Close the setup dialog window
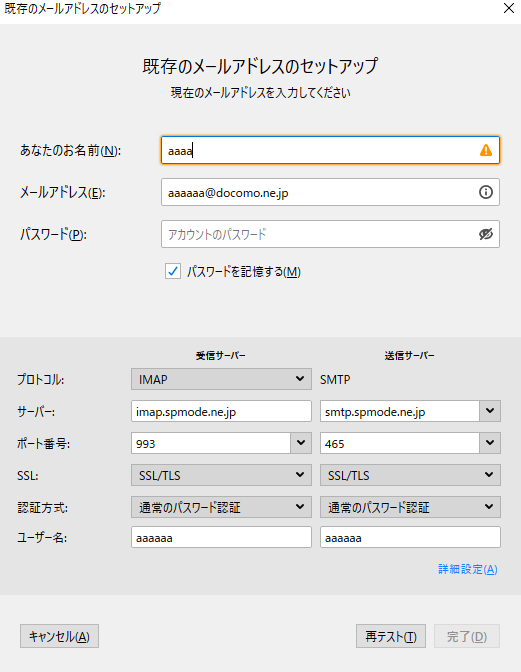 pos(509,8)
